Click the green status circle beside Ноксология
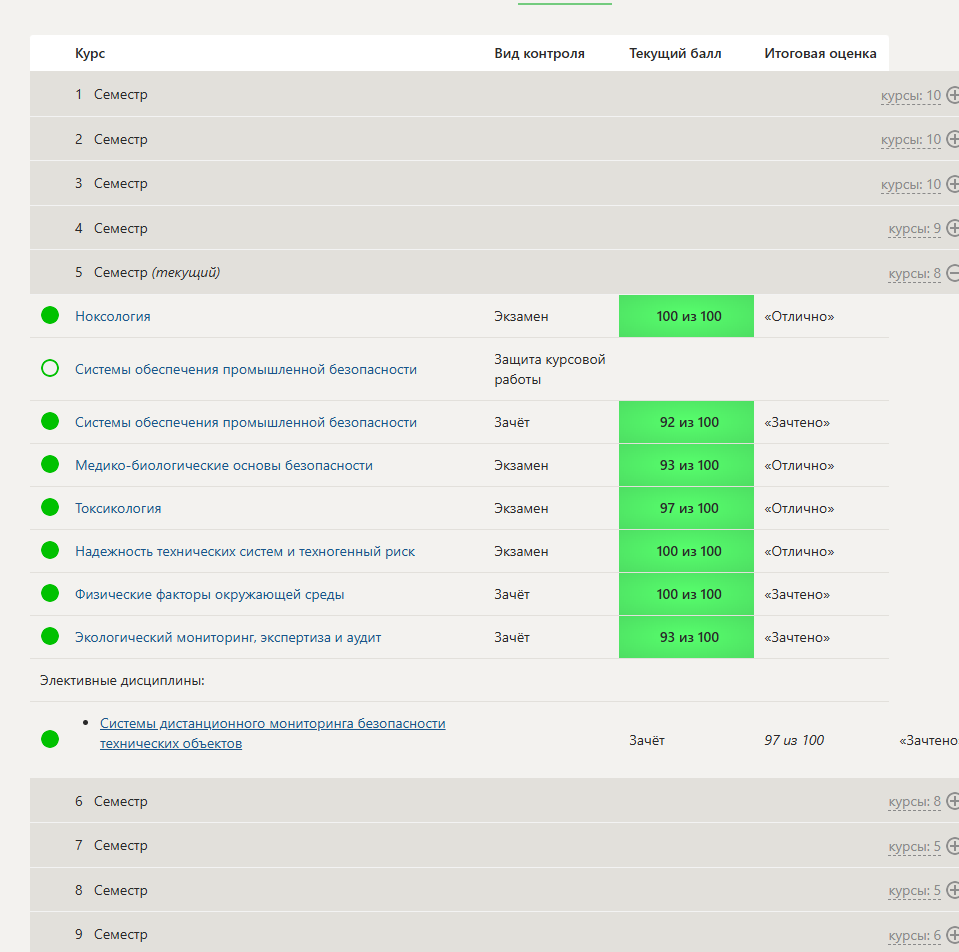959x952 pixels. [50, 316]
